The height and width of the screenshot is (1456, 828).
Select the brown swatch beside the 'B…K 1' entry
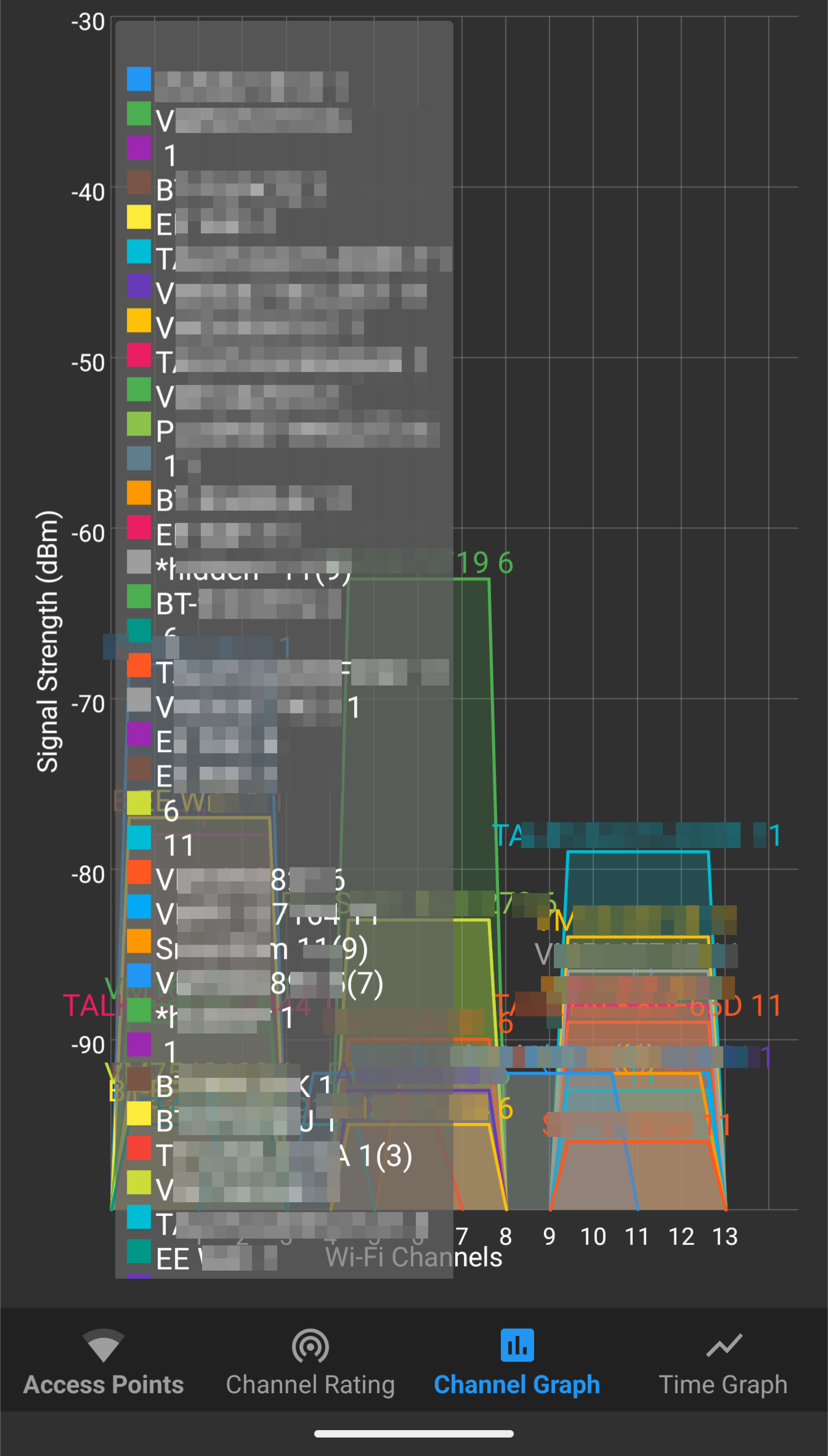click(x=139, y=1078)
